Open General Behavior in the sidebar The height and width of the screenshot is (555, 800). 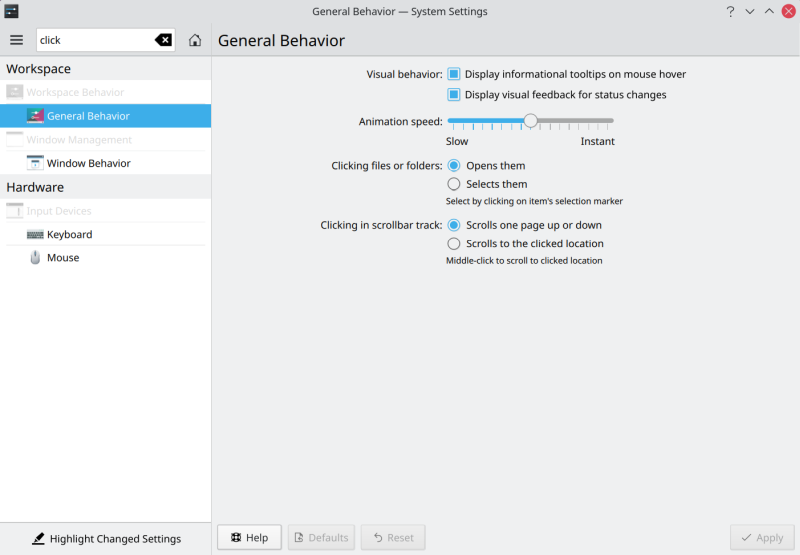[88, 116]
